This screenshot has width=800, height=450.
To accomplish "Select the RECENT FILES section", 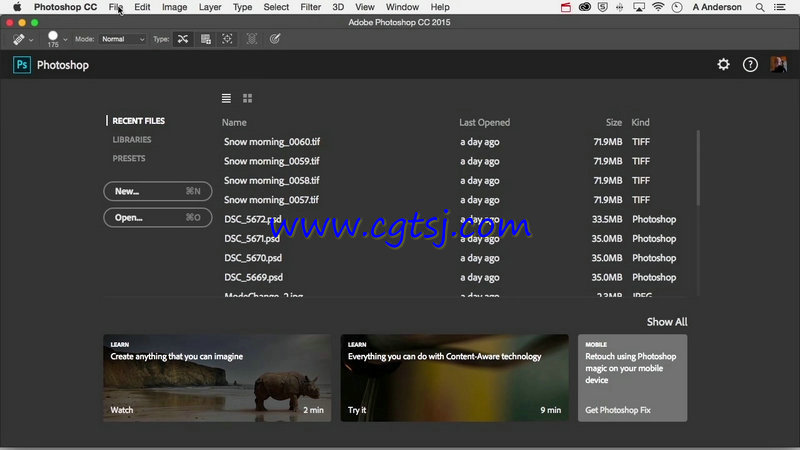I will 138,121.
